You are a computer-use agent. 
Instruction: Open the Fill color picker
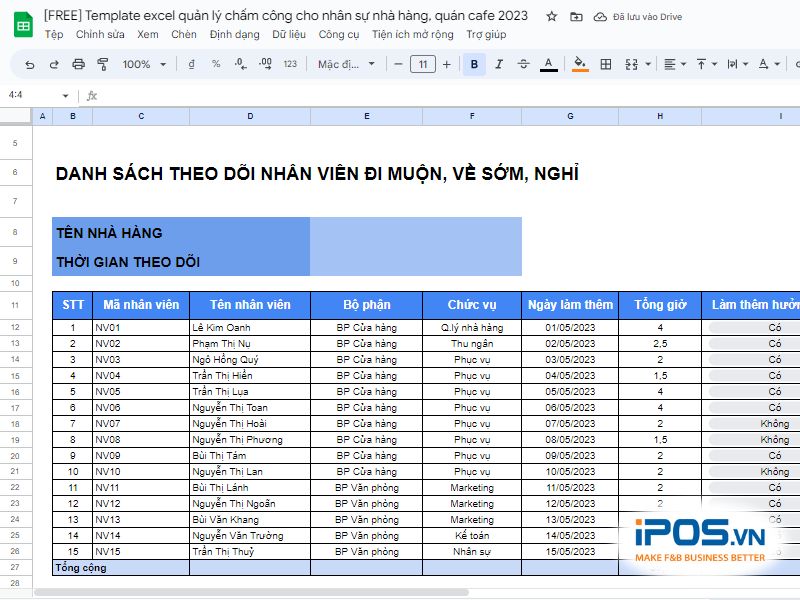tap(579, 64)
